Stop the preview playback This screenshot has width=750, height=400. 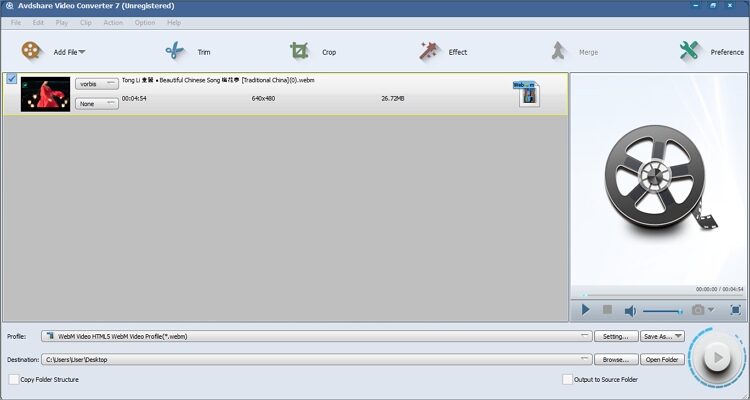click(x=607, y=310)
